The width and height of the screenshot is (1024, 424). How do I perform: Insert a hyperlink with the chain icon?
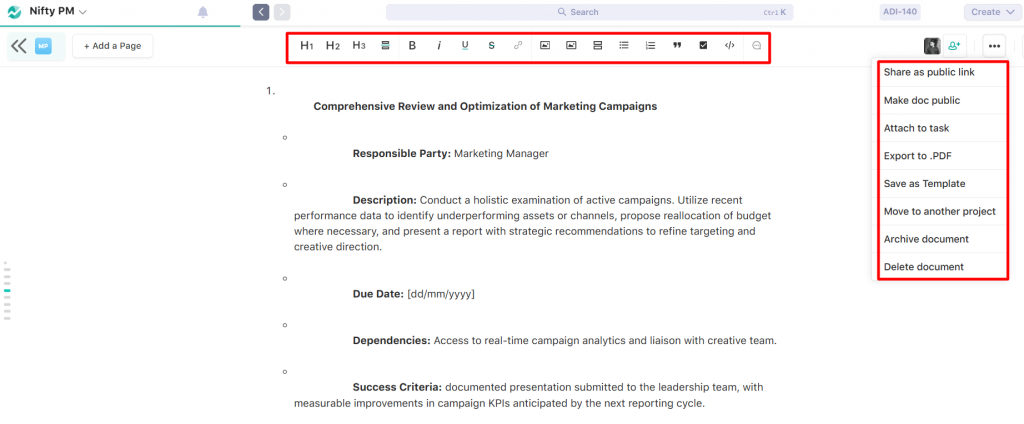(518, 46)
